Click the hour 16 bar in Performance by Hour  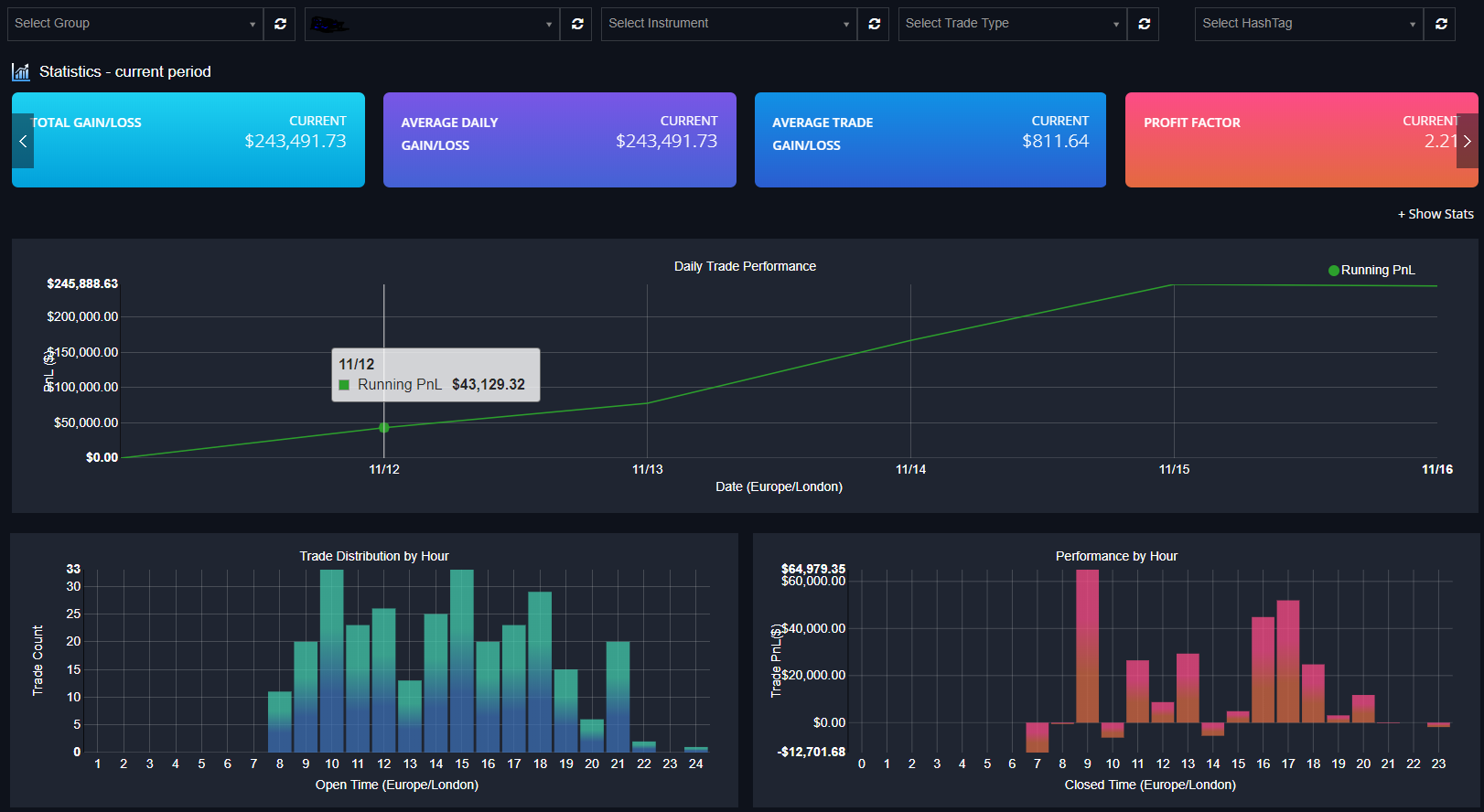click(1264, 670)
